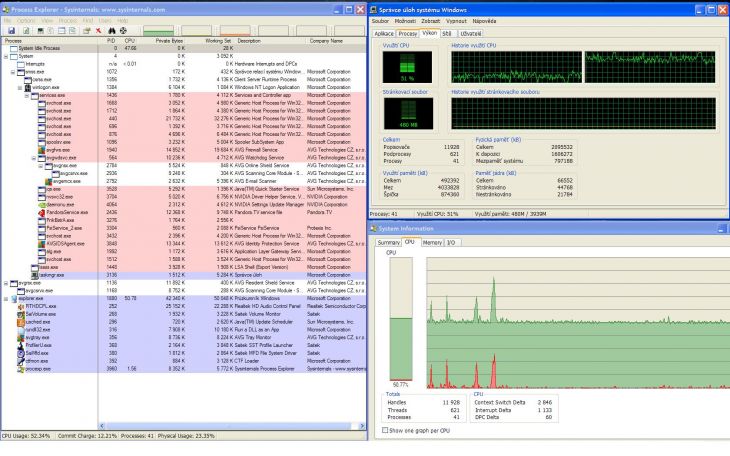Click the ctfmon.exe pen icon

click(21, 361)
